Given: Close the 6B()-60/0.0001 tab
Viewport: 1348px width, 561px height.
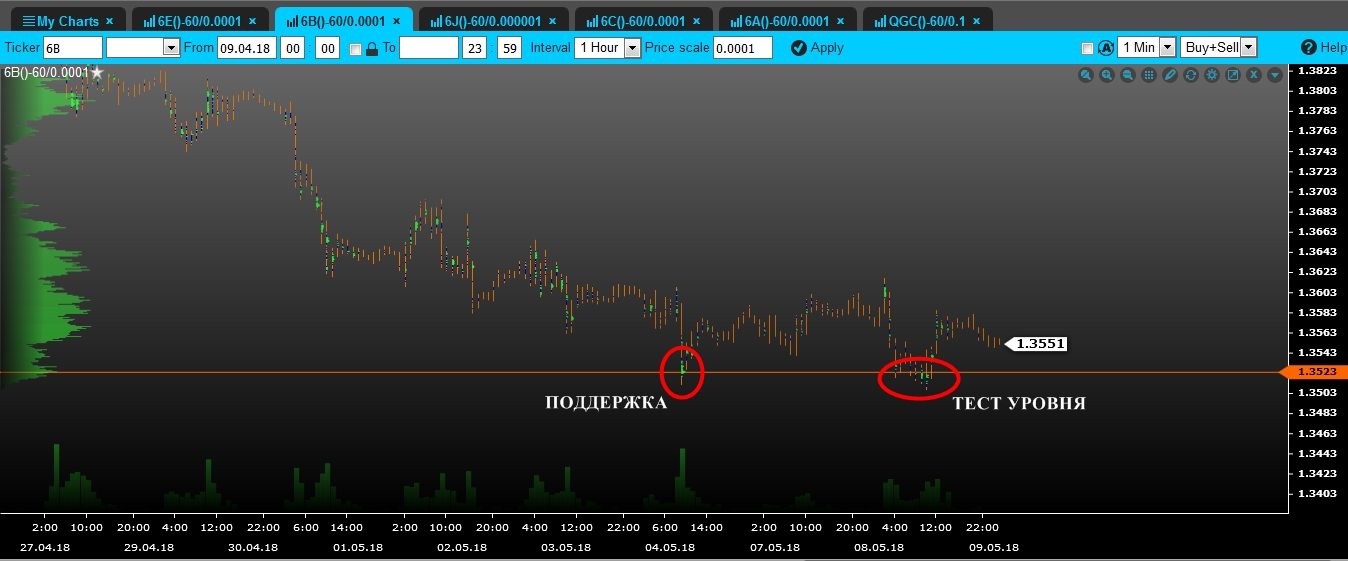Looking at the screenshot, I should pos(396,21).
